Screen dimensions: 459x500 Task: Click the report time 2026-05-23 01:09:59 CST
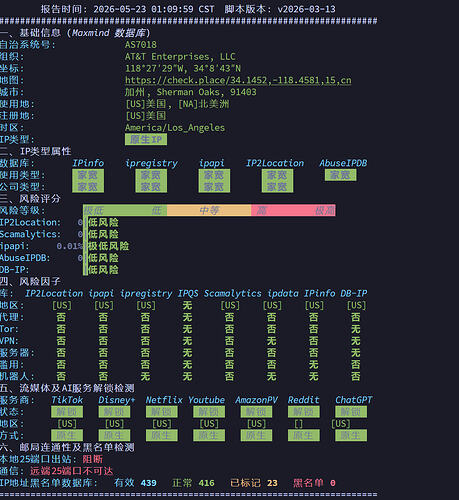click(154, 9)
